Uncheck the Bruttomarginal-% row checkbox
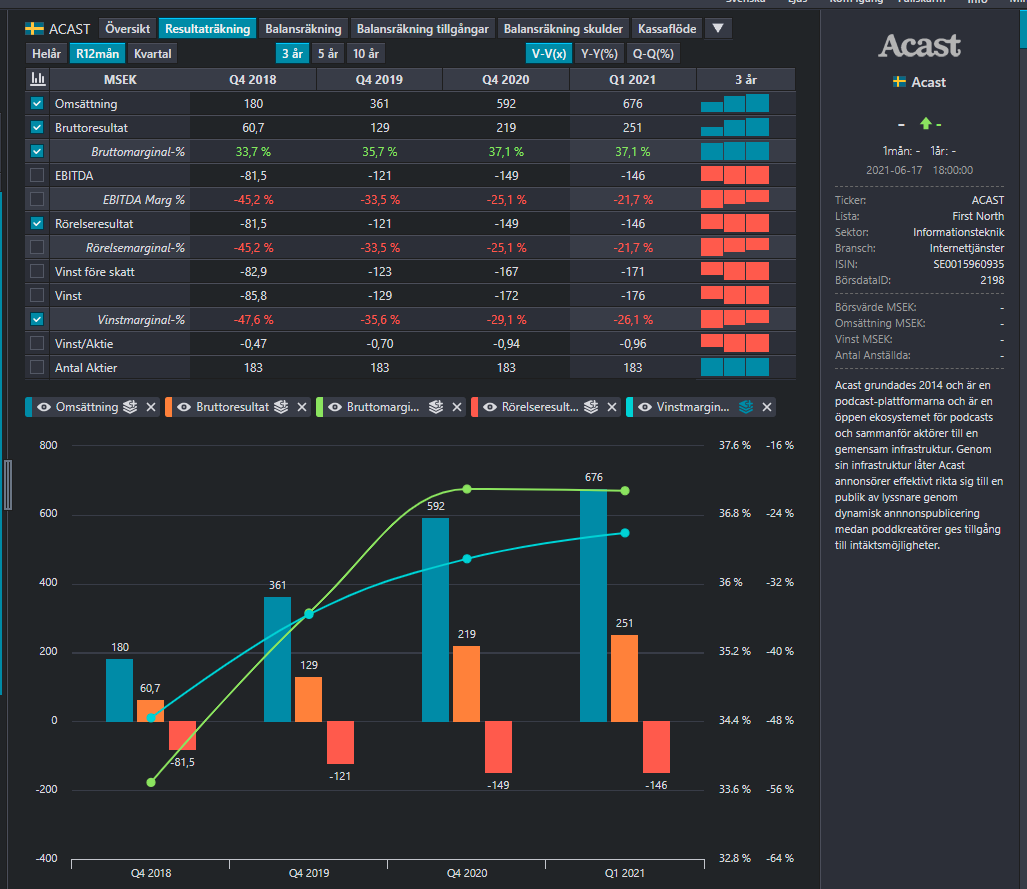Viewport: 1027px width, 889px height. tap(37, 151)
